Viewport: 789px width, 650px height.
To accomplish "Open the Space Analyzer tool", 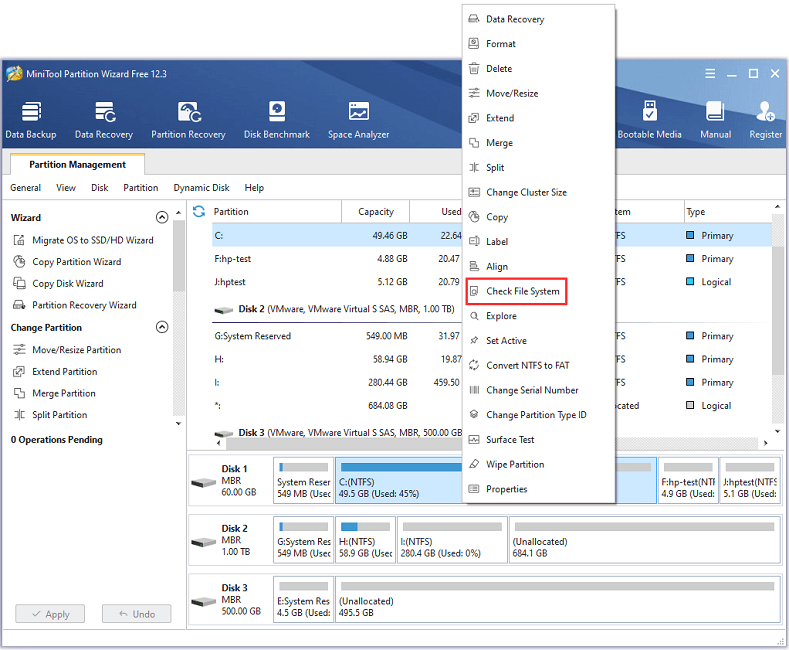I will click(x=358, y=120).
